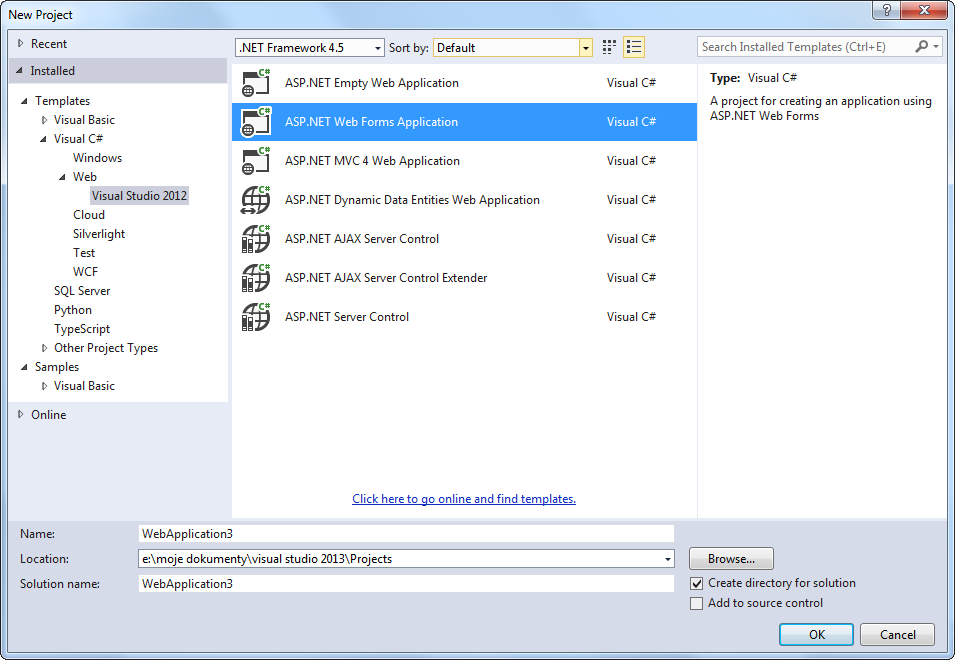Screen dimensions: 955x660
Task: Select SQL Server template category
Action: pyautogui.click(x=82, y=291)
